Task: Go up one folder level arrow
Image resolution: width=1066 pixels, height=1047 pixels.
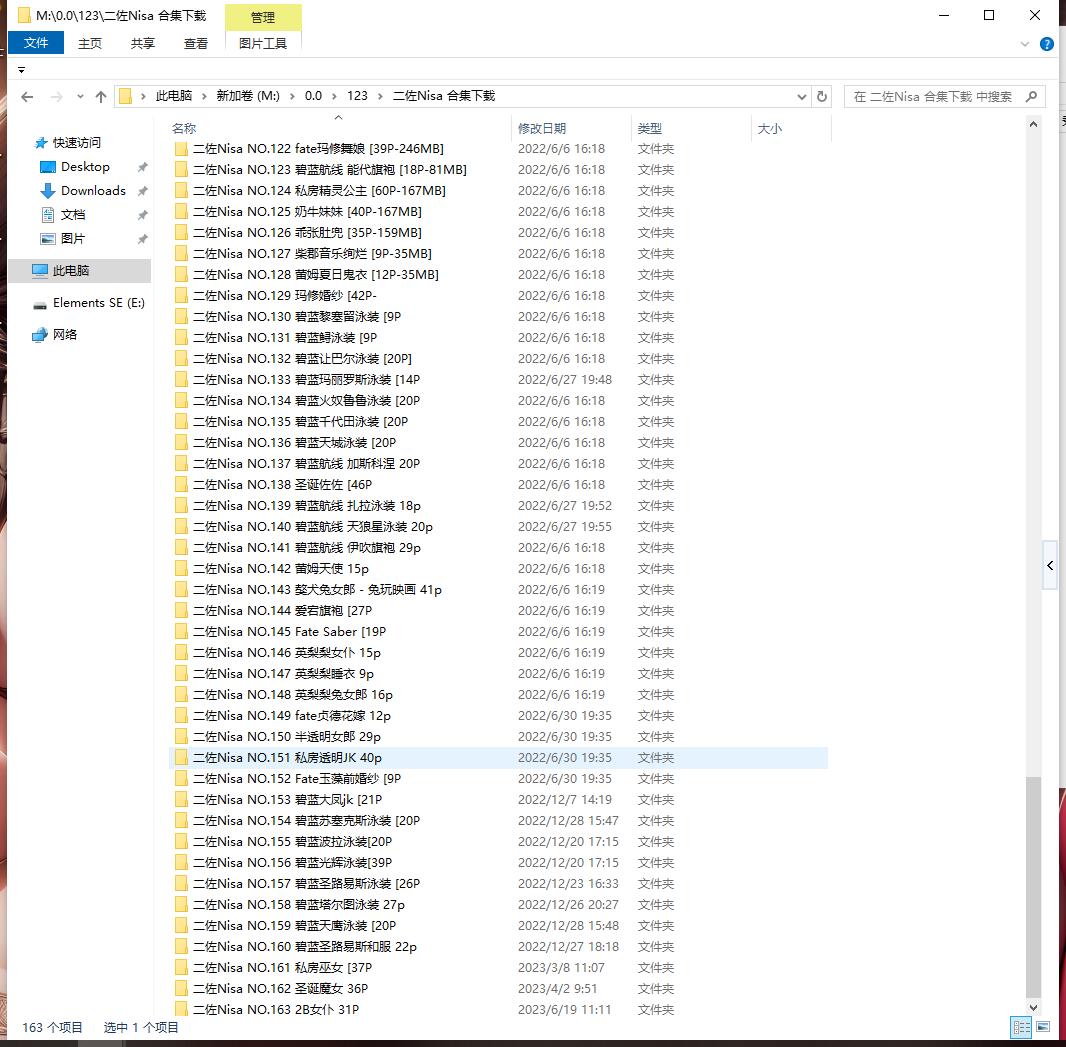Action: [x=101, y=97]
